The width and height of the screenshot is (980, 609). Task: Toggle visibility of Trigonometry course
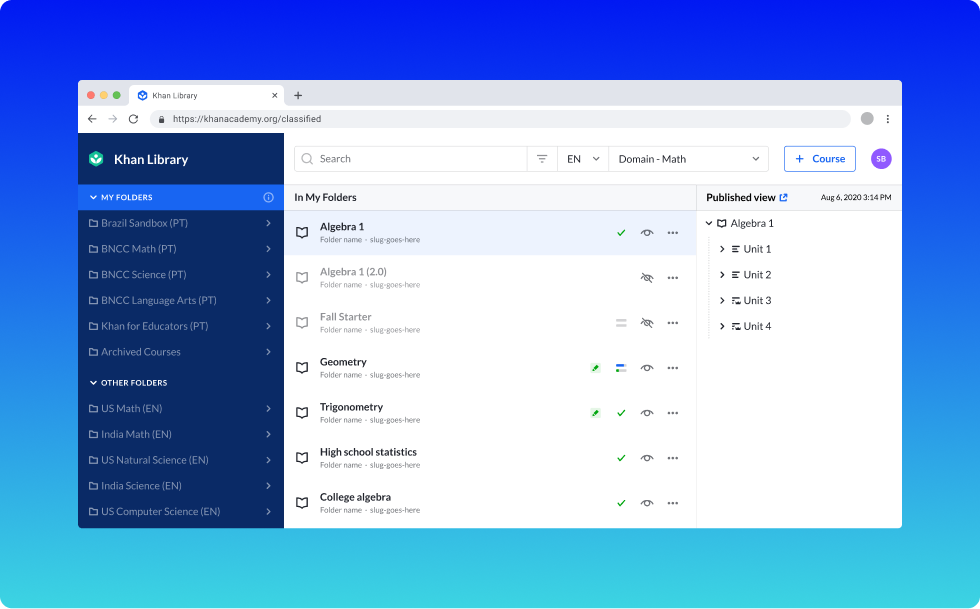pos(647,413)
